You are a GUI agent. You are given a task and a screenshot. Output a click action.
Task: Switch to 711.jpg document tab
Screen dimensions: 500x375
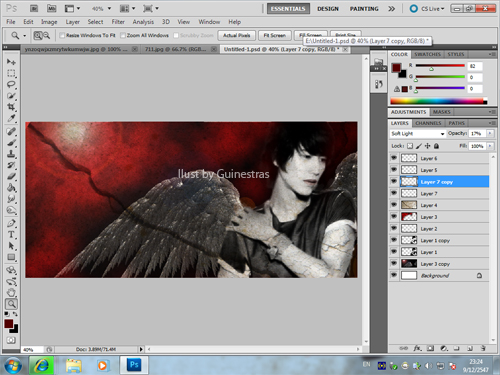[x=175, y=49]
